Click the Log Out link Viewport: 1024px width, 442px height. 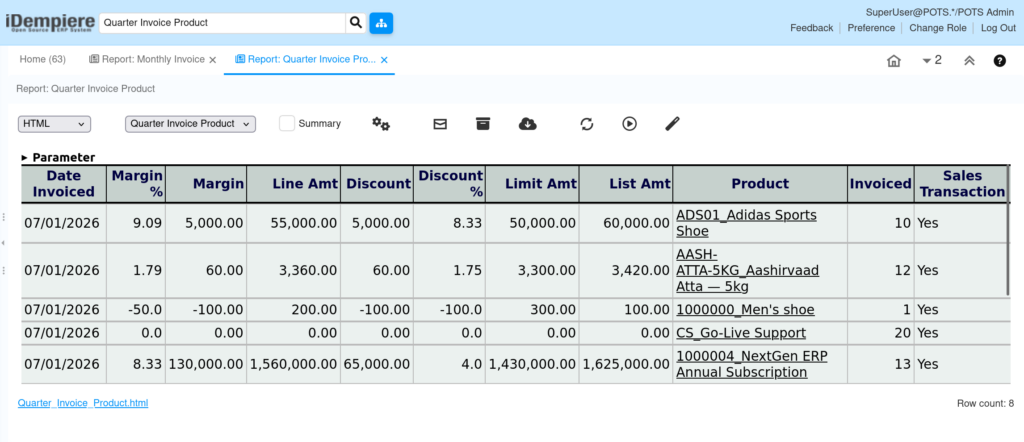[998, 28]
